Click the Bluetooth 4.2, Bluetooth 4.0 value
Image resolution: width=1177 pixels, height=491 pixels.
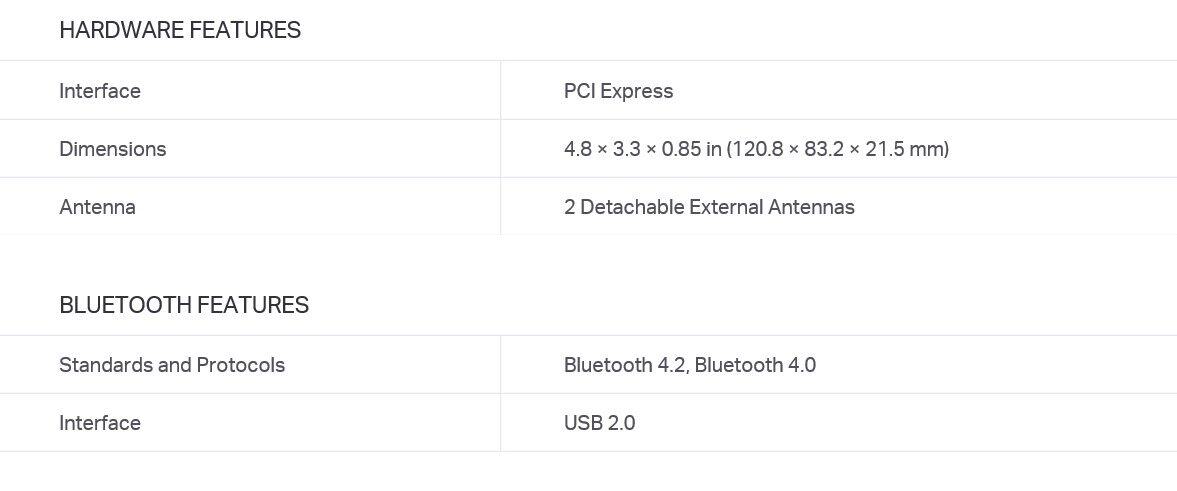click(690, 365)
